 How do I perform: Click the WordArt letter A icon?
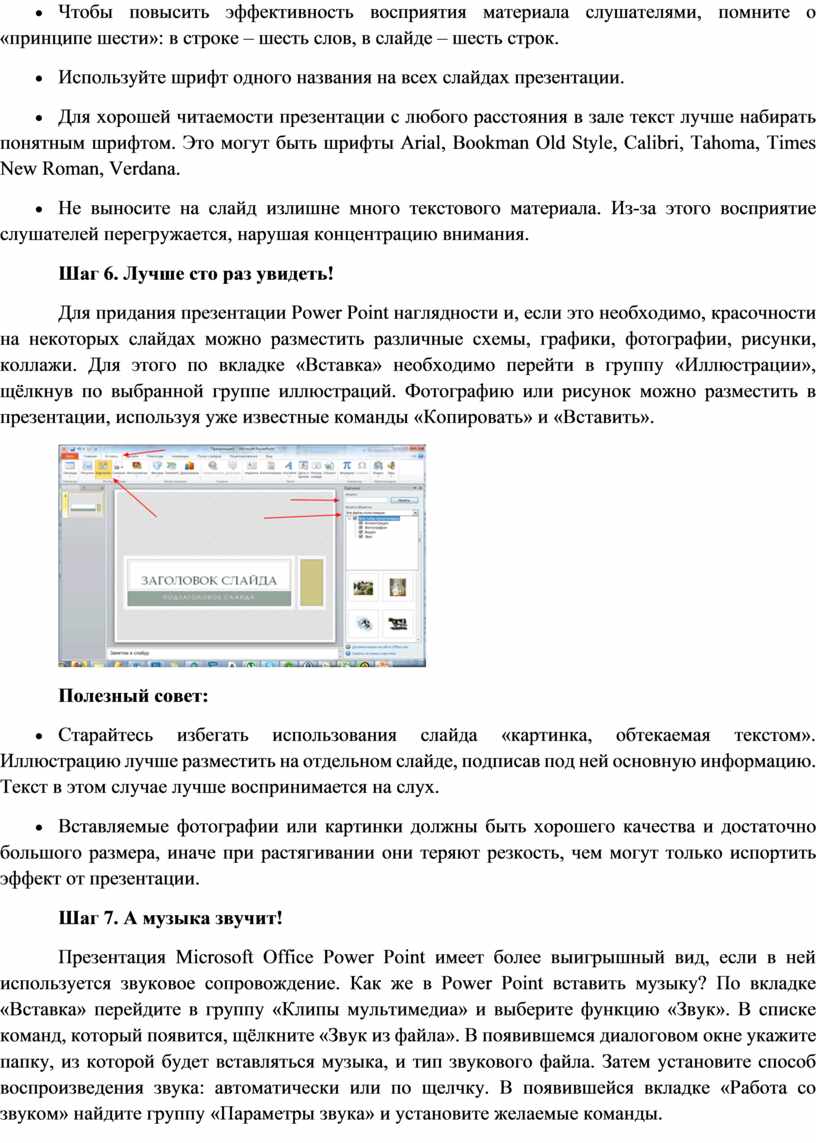(288, 466)
